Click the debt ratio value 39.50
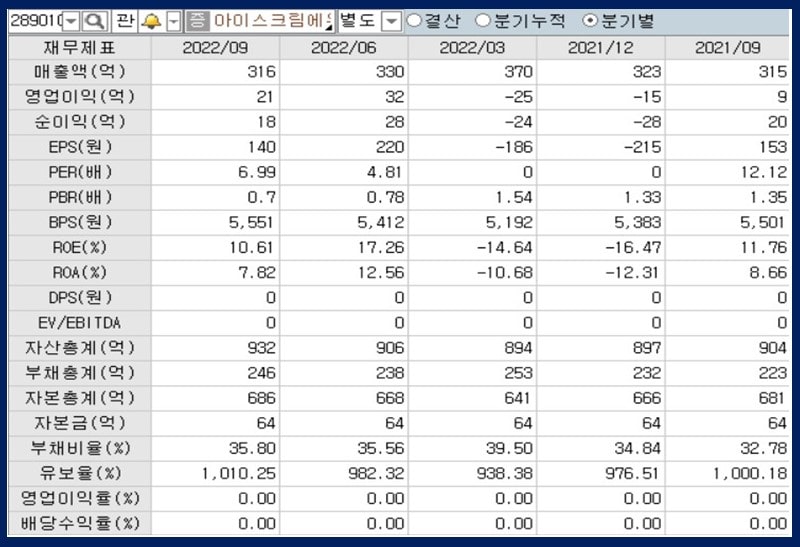The image size is (800, 547). pos(509,449)
